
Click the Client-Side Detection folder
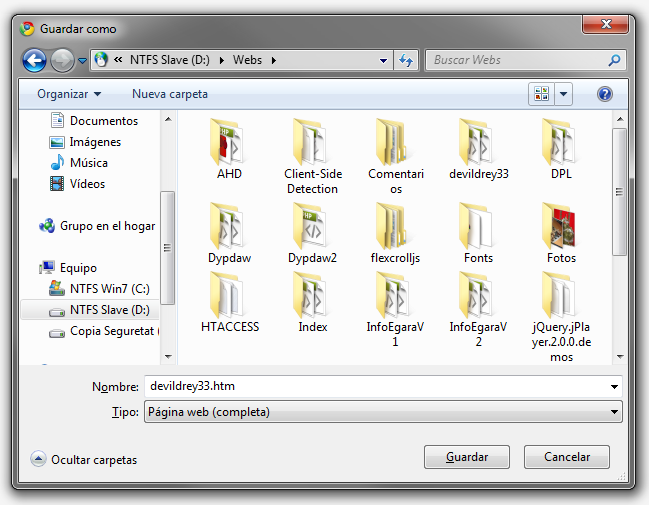[x=312, y=142]
